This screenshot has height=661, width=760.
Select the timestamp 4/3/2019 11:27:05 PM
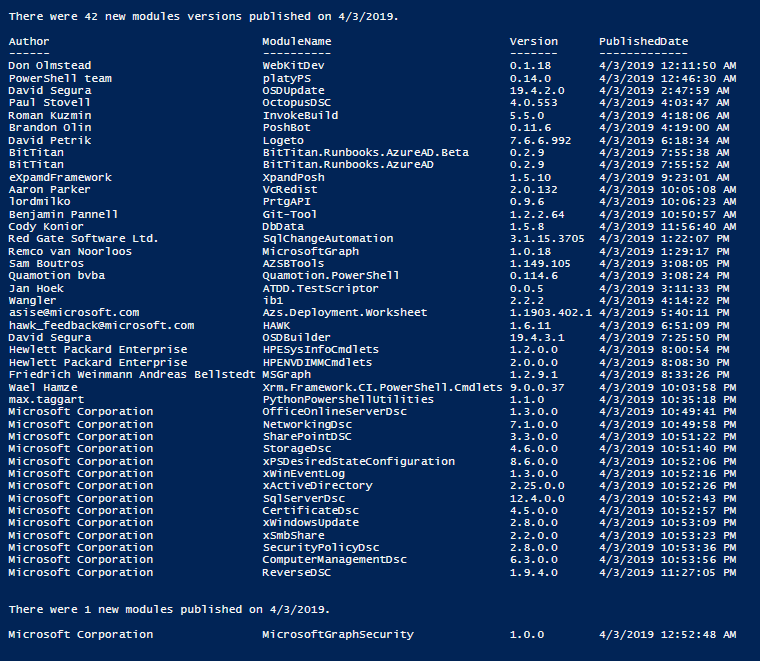pyautogui.click(x=667, y=572)
